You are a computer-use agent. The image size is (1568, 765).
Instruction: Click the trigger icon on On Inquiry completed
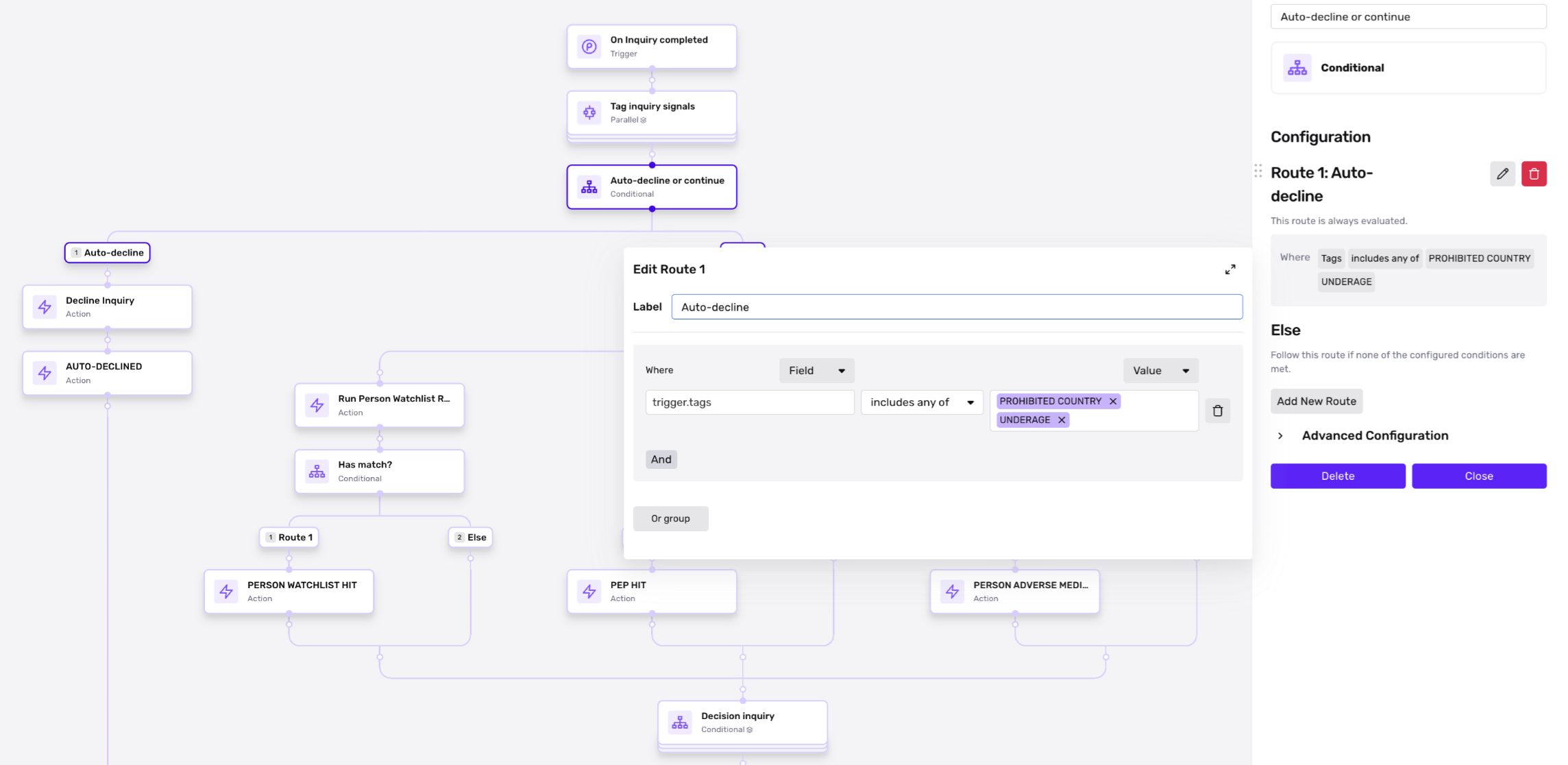click(x=588, y=46)
